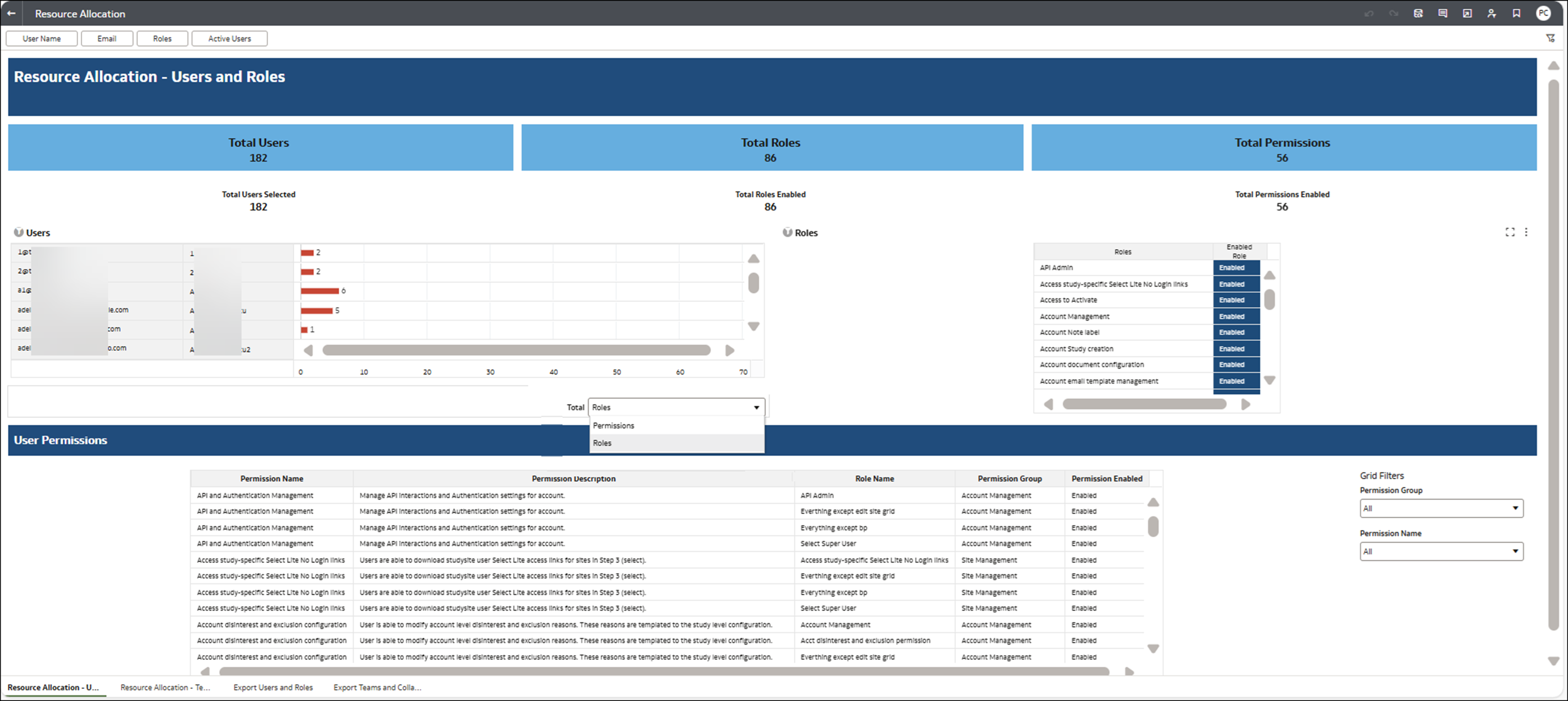Click main page vertical scrollbar thumb
1568x701 pixels.
point(1553,355)
